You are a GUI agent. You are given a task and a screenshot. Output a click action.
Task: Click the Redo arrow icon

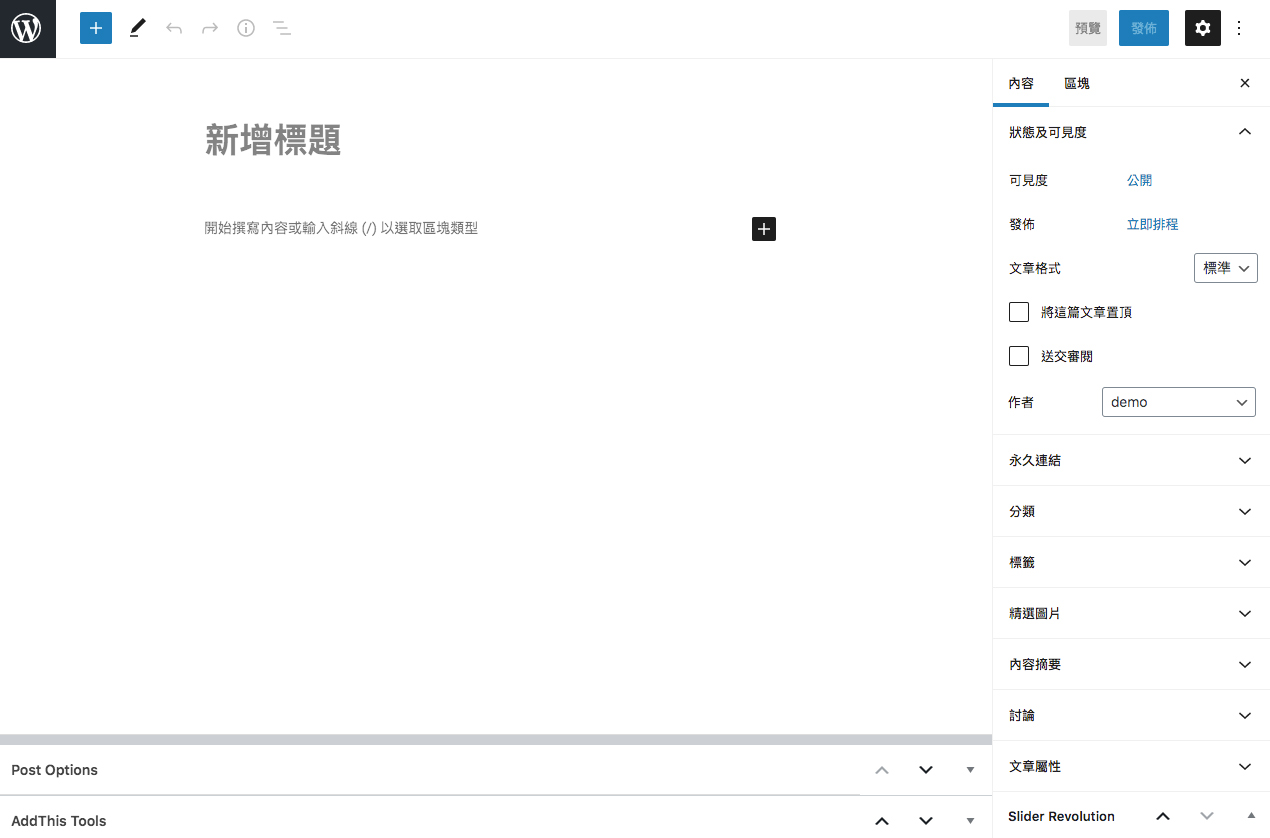pos(209,28)
